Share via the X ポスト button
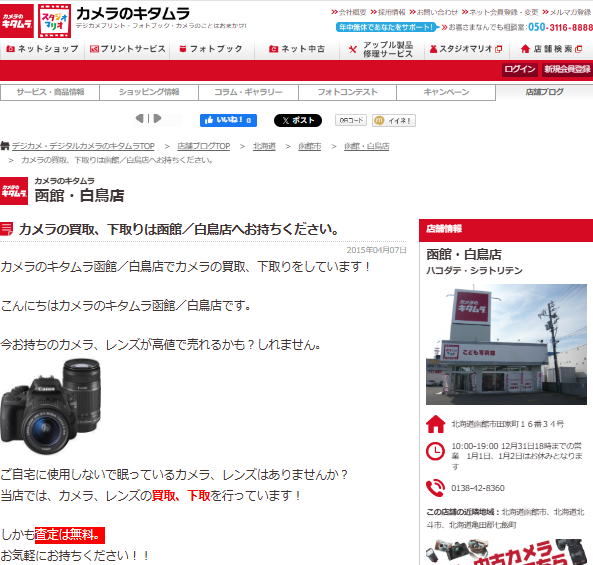The image size is (593, 565). coord(298,120)
